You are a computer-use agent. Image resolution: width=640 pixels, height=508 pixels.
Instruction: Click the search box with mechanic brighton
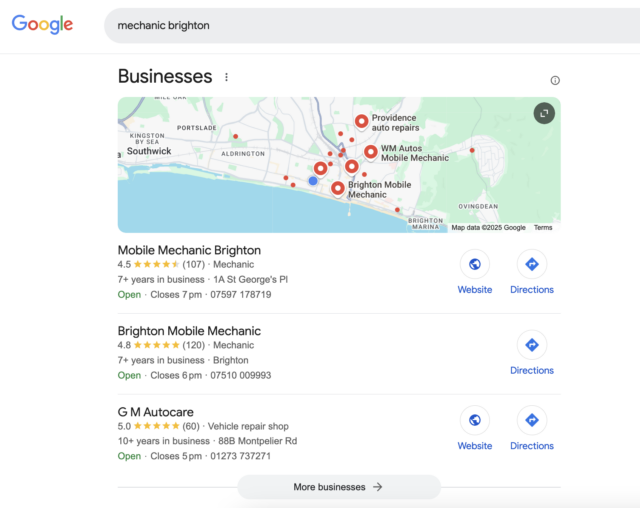coord(370,26)
